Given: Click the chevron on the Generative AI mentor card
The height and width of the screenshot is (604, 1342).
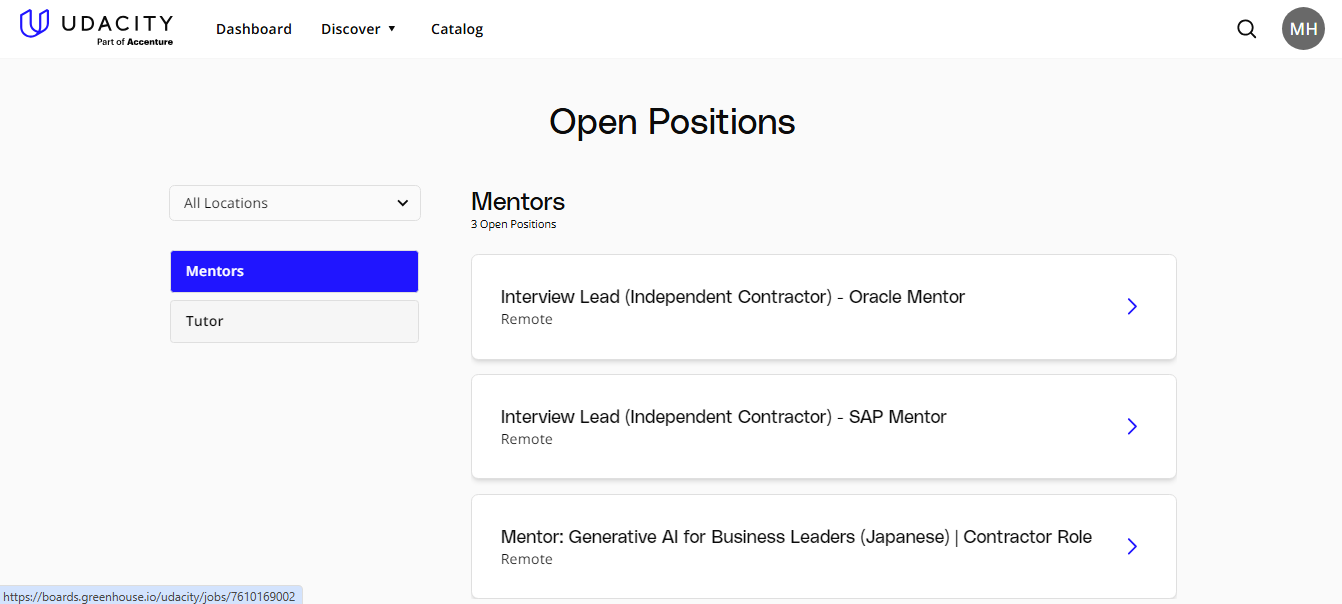Looking at the screenshot, I should point(1131,546).
